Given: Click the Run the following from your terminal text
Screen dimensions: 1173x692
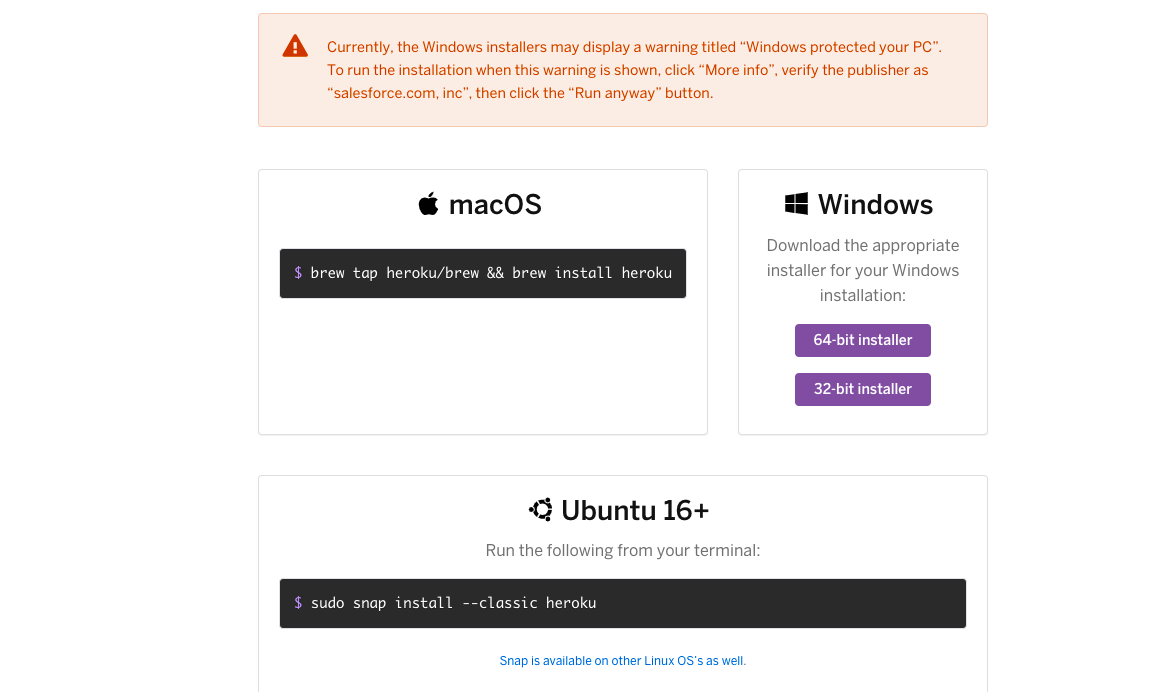Looking at the screenshot, I should (x=622, y=550).
